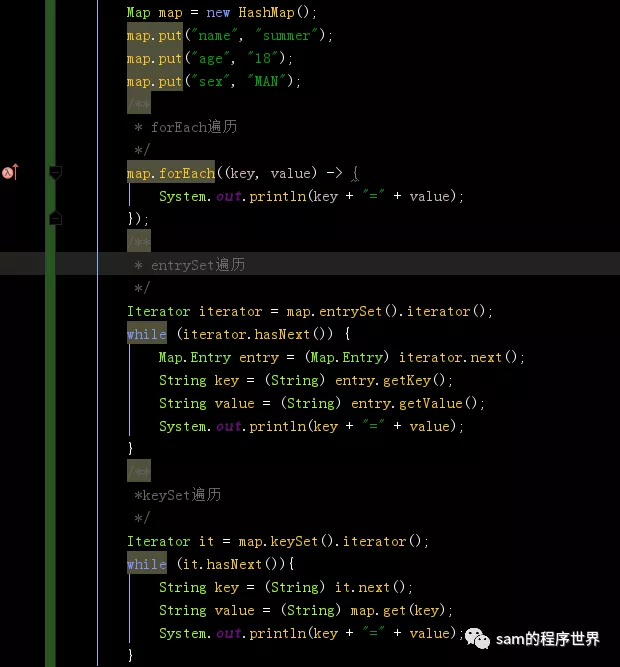Click the map.put("age", "18") line
The width and height of the screenshot is (620, 667).
click(x=210, y=58)
